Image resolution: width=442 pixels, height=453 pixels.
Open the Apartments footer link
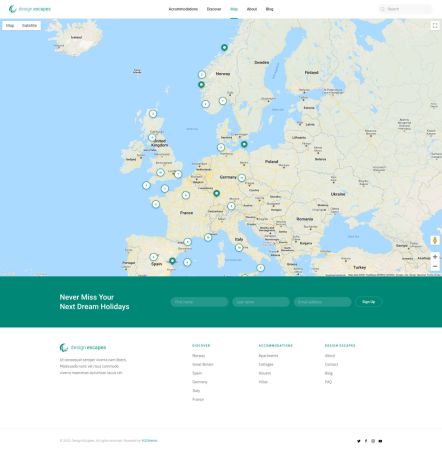coord(268,356)
